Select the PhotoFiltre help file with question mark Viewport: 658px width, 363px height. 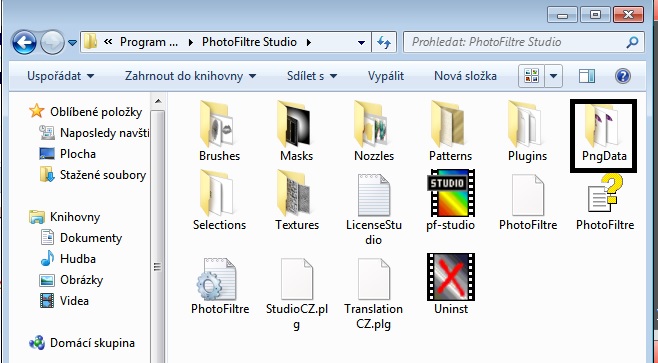605,201
